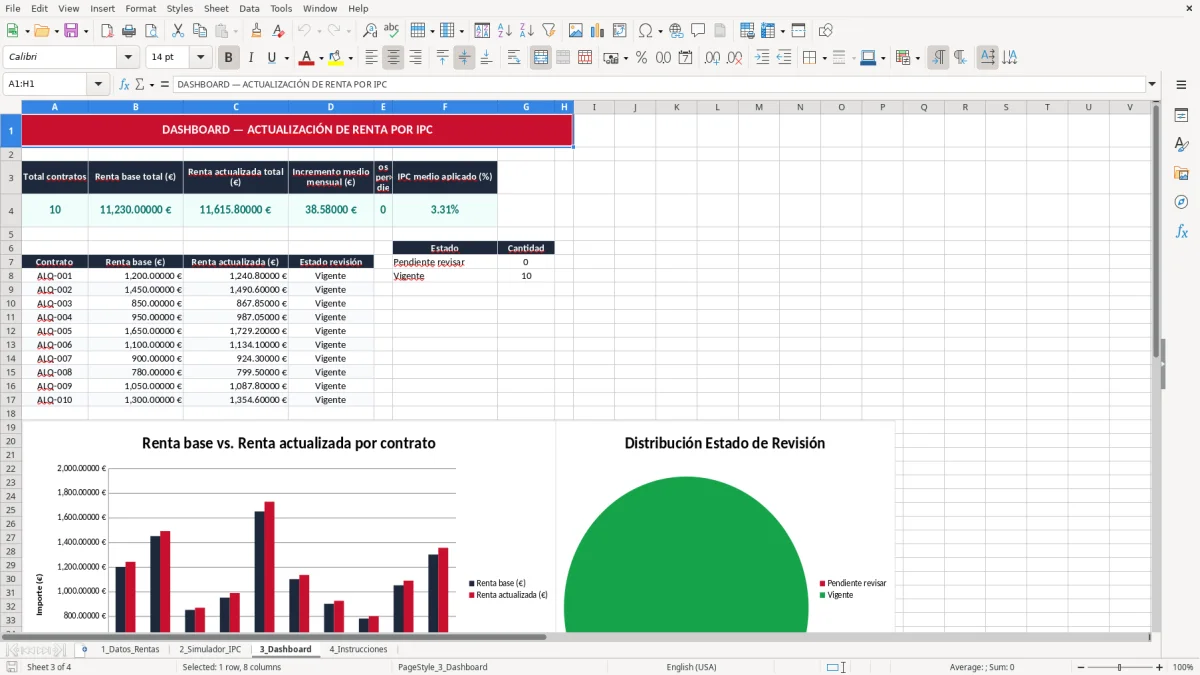Viewport: 1200px width, 675px height.
Task: Click the Insert Image icon
Action: tap(576, 31)
